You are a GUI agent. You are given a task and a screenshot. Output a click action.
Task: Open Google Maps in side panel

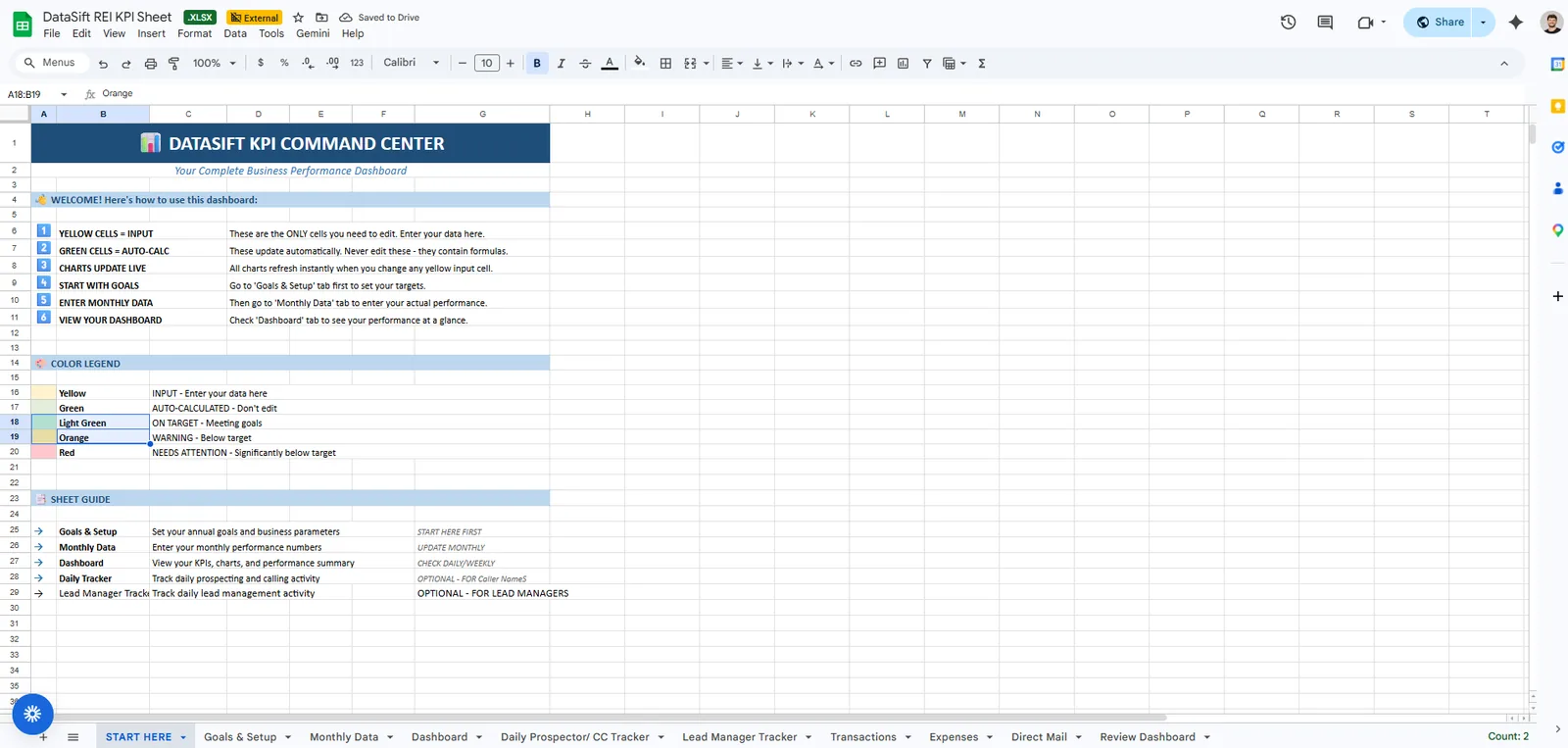(x=1557, y=230)
